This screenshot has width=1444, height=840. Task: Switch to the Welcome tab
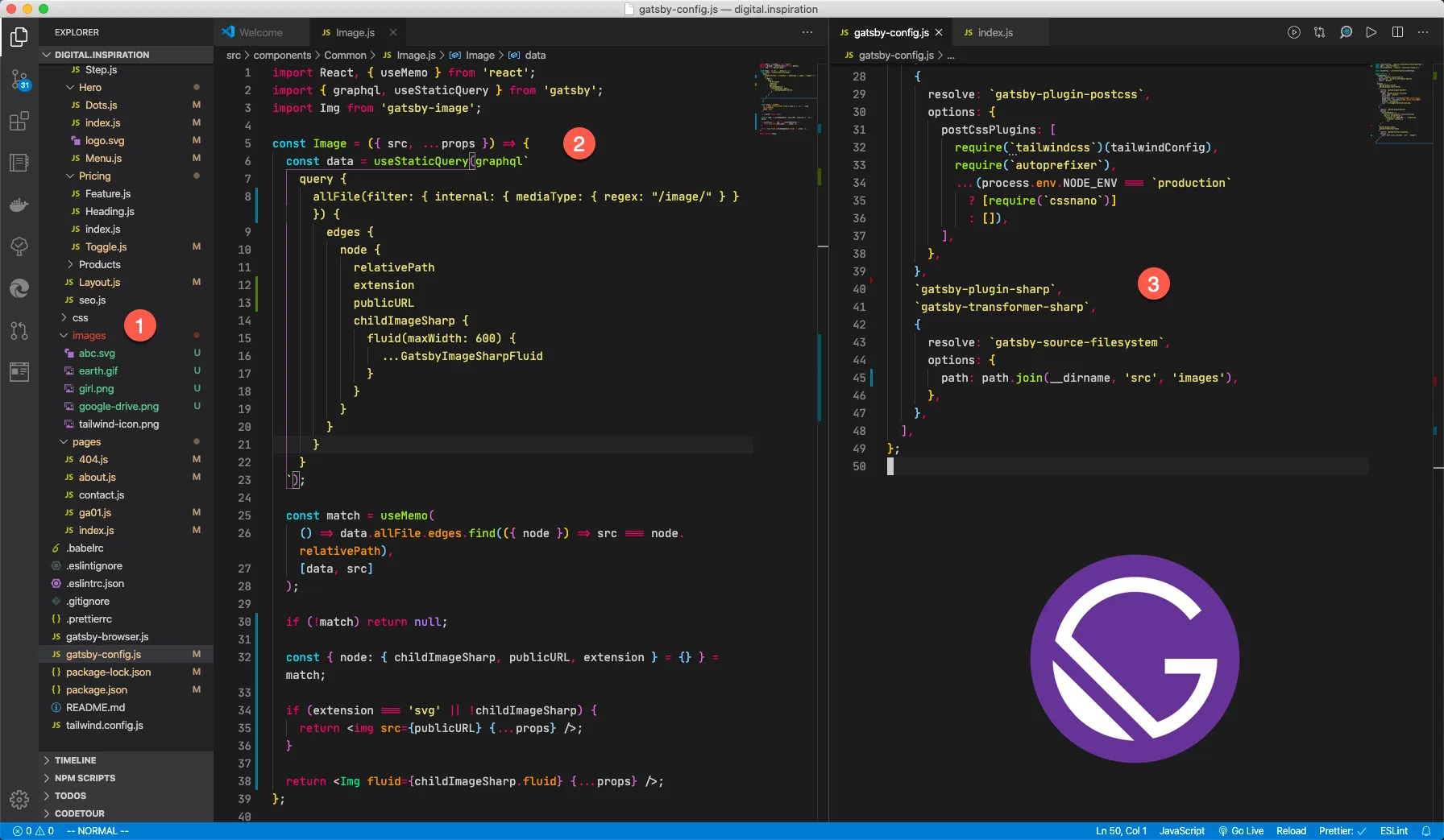tap(260, 32)
